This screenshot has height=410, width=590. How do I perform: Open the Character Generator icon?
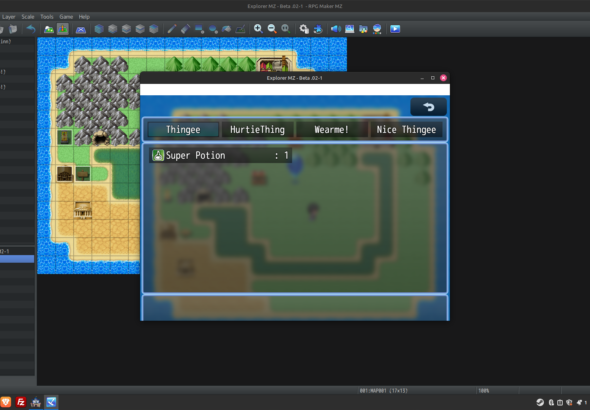[x=377, y=29]
